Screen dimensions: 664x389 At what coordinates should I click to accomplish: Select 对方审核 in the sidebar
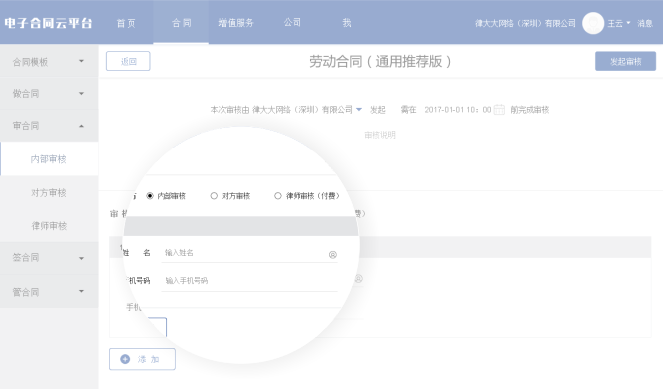click(49, 193)
